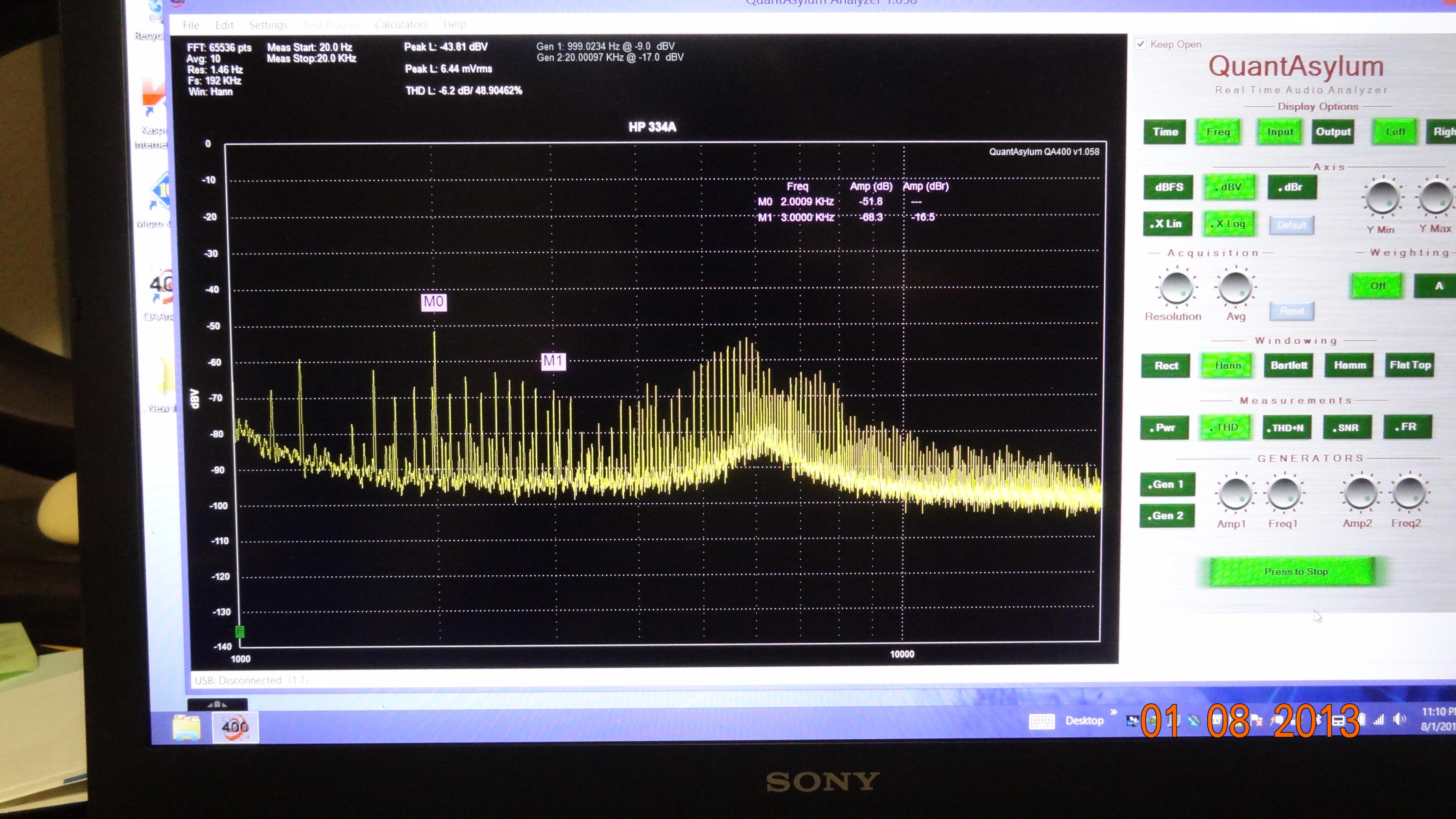Screen dimensions: 1456x819
Task: Click the Amp2 generator knob
Action: (1360, 492)
